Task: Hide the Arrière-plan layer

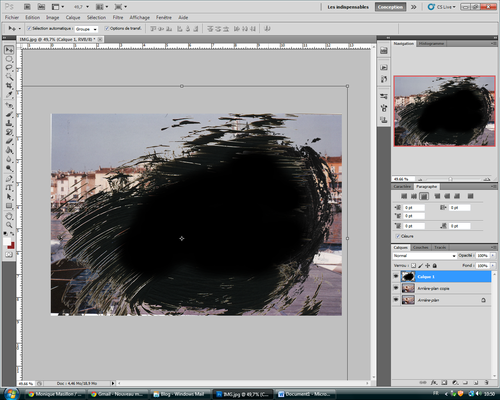Action: pyautogui.click(x=396, y=300)
